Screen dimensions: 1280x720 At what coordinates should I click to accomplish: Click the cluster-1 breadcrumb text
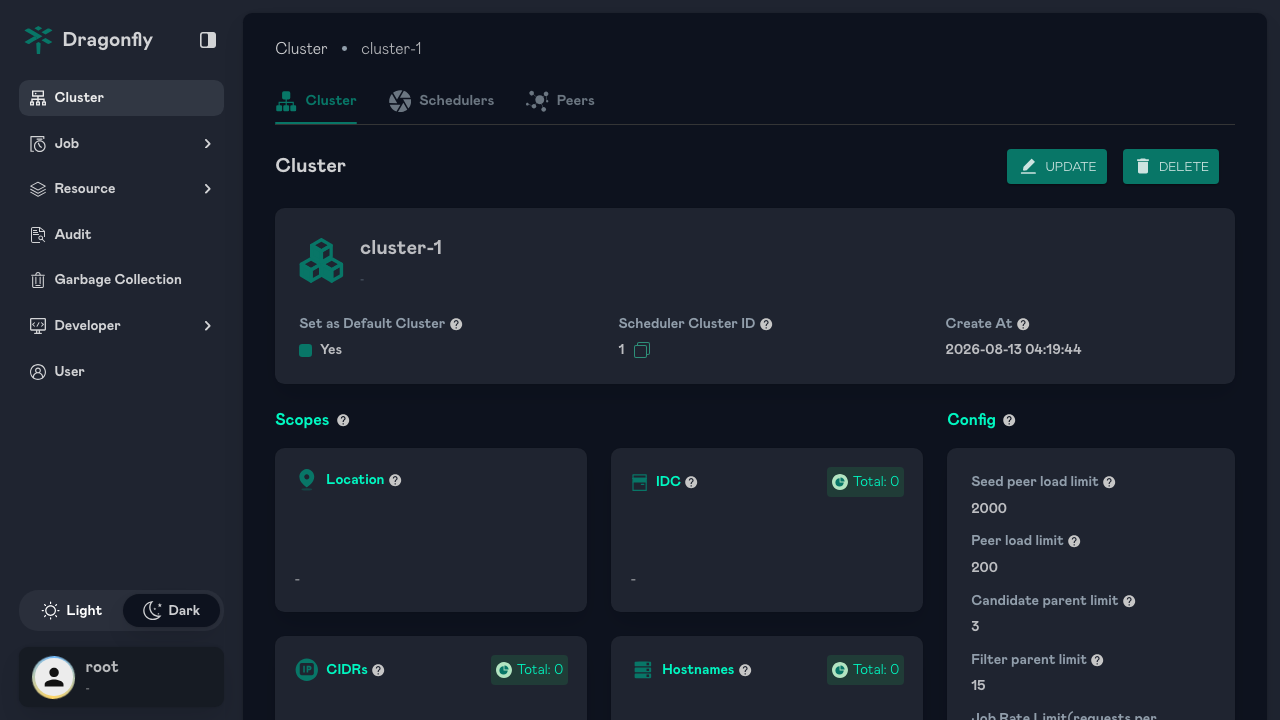coord(391,49)
